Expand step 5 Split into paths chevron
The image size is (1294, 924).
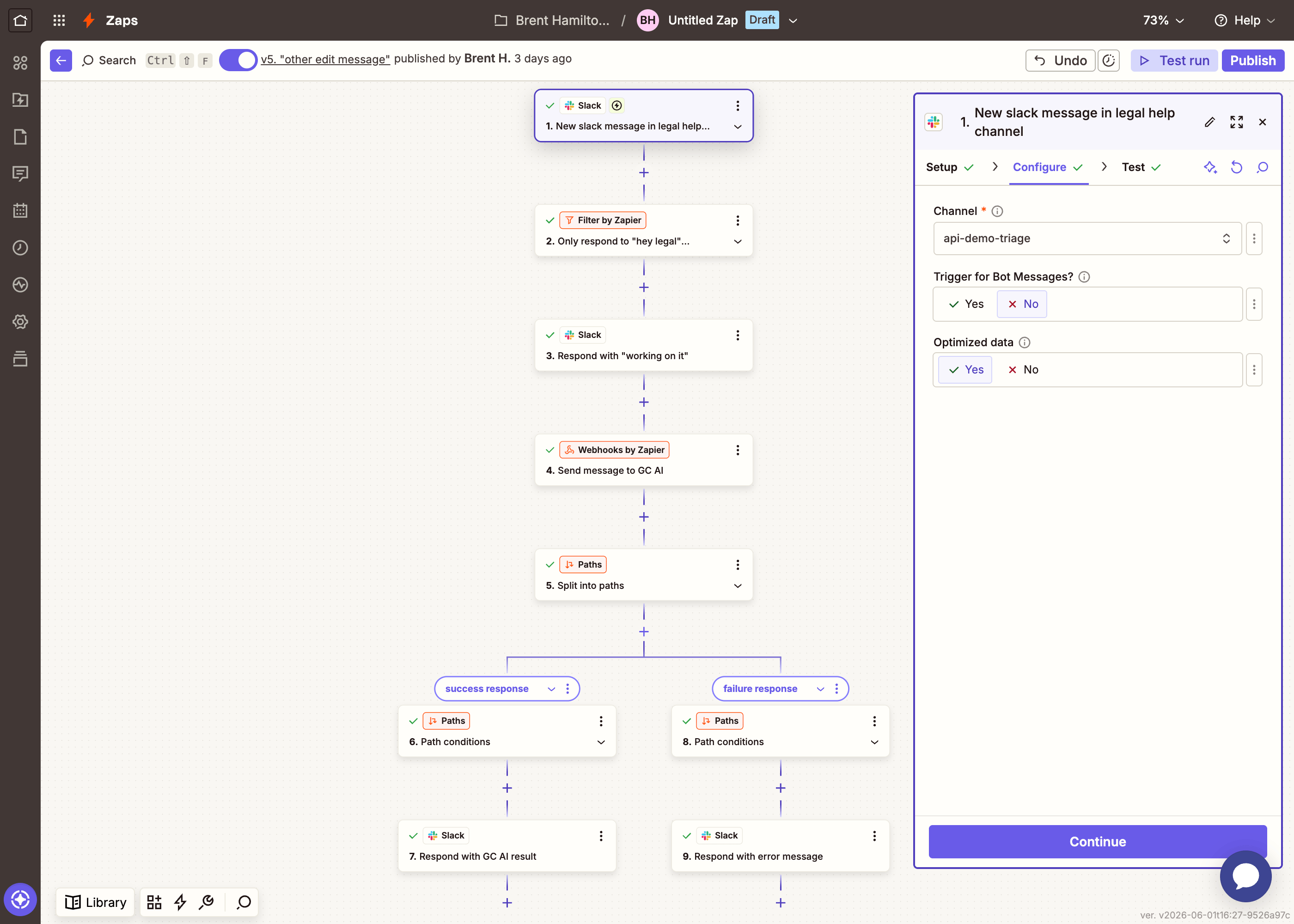(x=738, y=586)
